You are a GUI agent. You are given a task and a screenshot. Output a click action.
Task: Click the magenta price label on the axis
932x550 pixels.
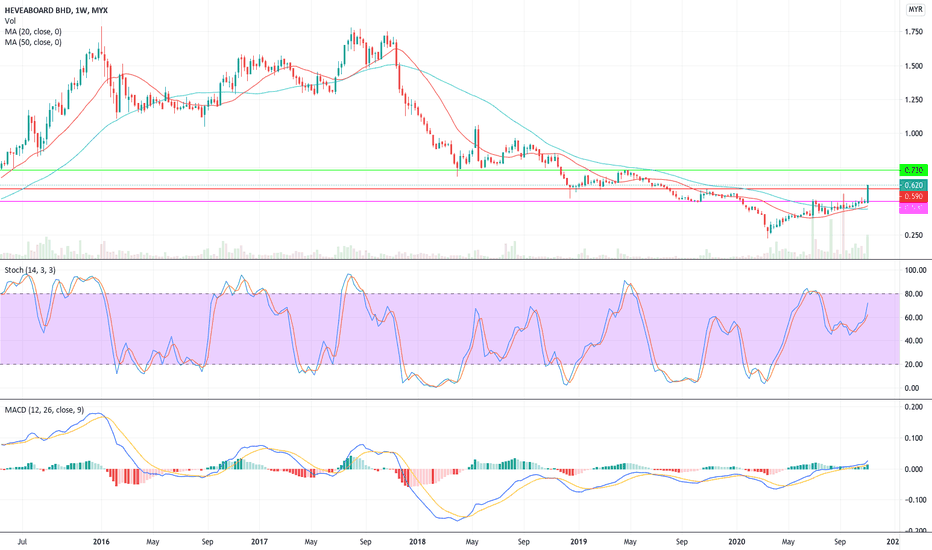tap(914, 208)
